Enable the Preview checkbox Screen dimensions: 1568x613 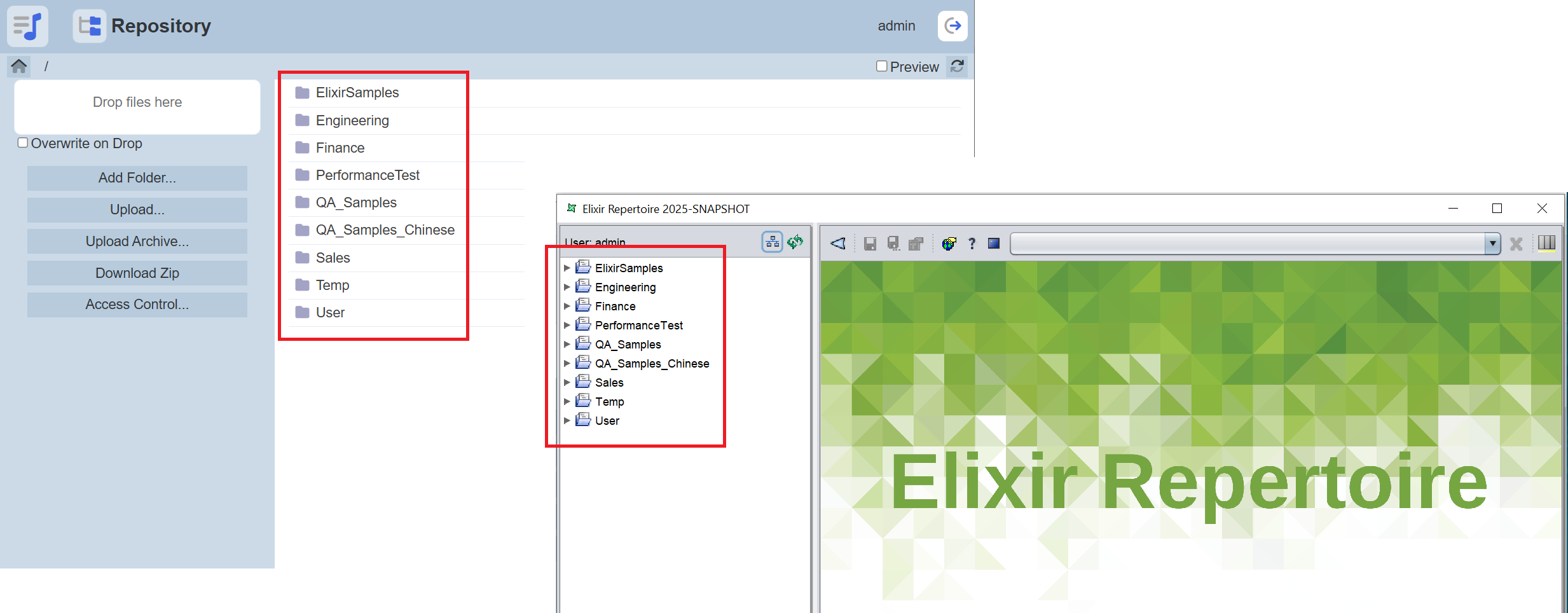881,66
